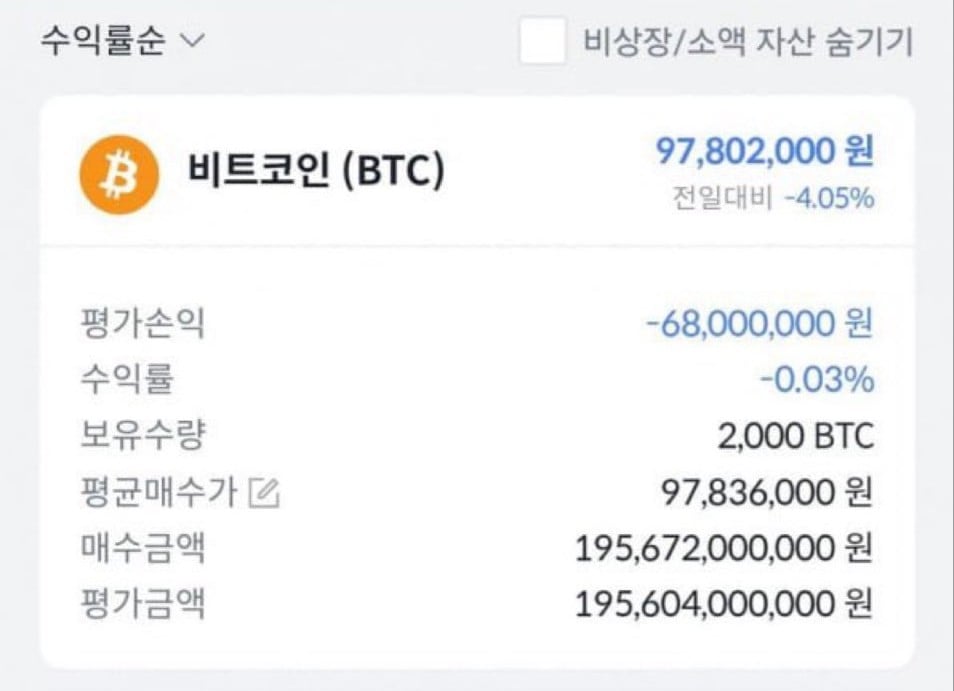954x691 pixels.
Task: Click the 195,604,000,000 원 valuation amount
Action: [724, 604]
